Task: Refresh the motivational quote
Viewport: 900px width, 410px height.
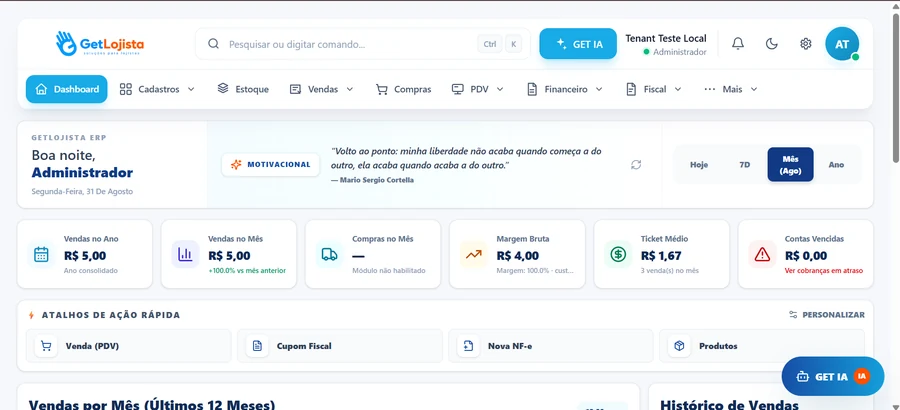Action: pyautogui.click(x=636, y=165)
